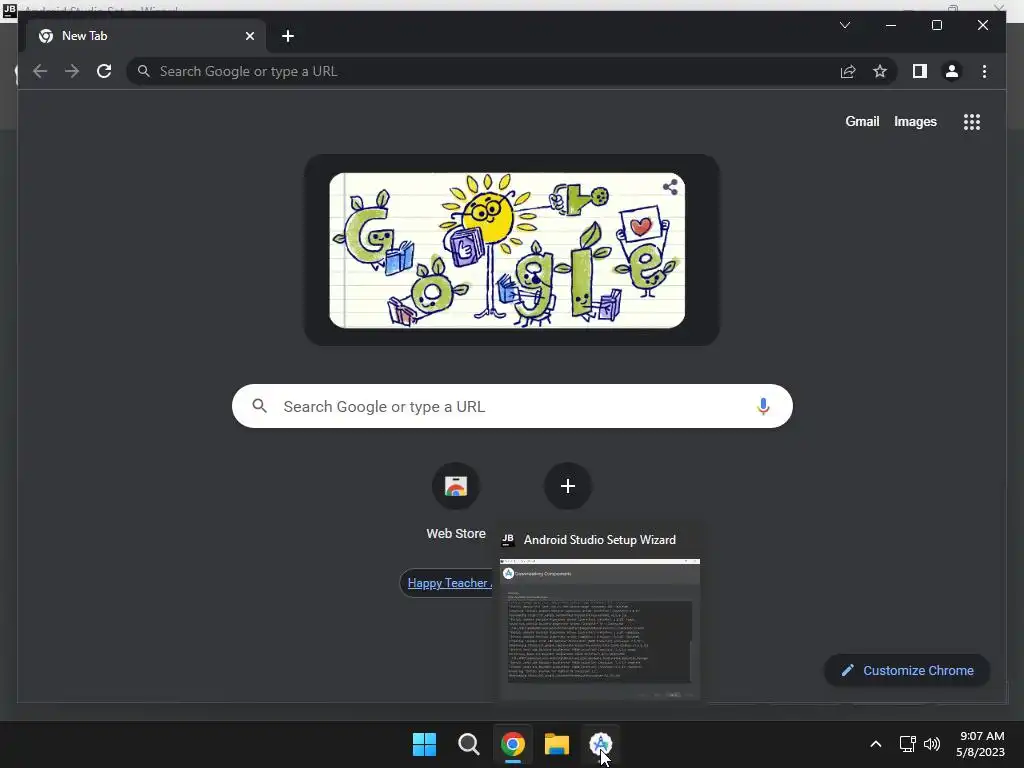The height and width of the screenshot is (768, 1024).
Task: Open the Chrome profile icon
Action: tap(952, 71)
